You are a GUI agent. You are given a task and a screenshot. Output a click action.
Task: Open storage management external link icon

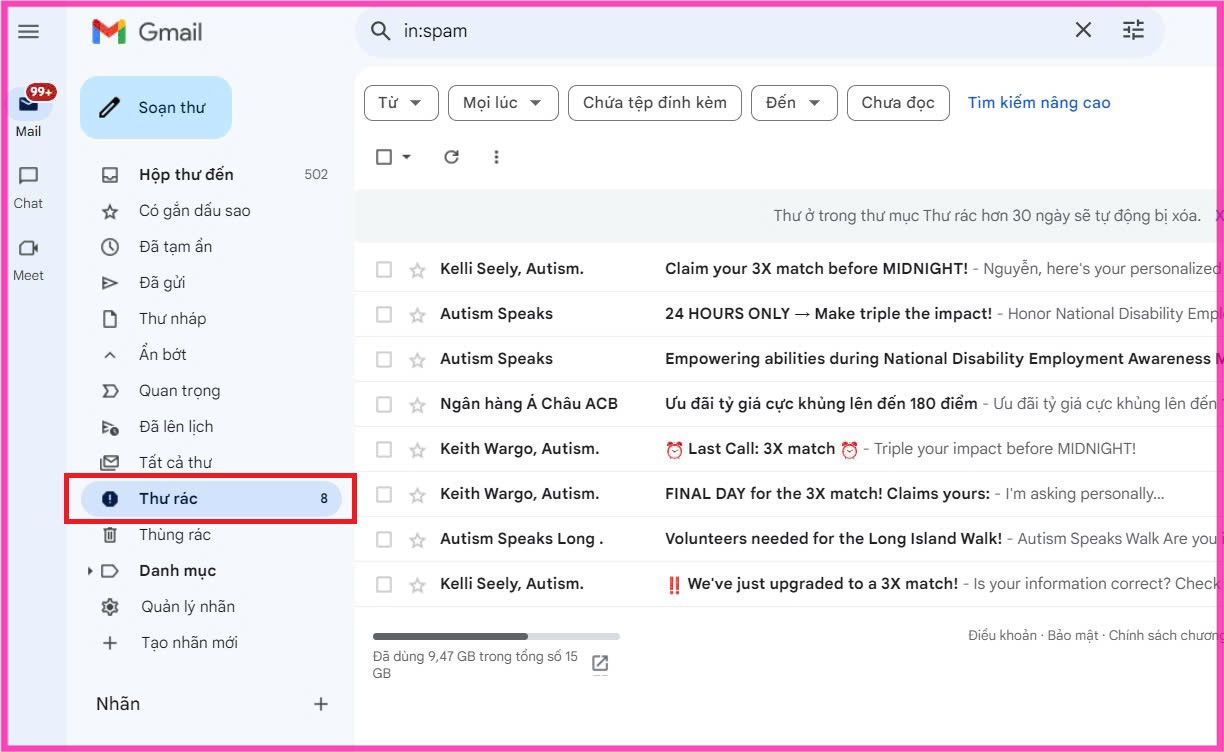tap(600, 664)
